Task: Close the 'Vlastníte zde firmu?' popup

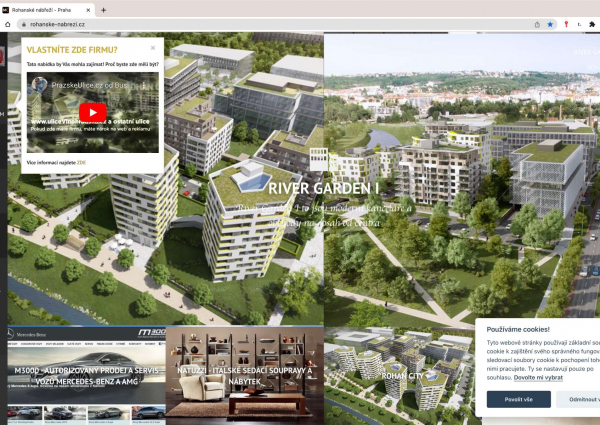Action: 153,47
